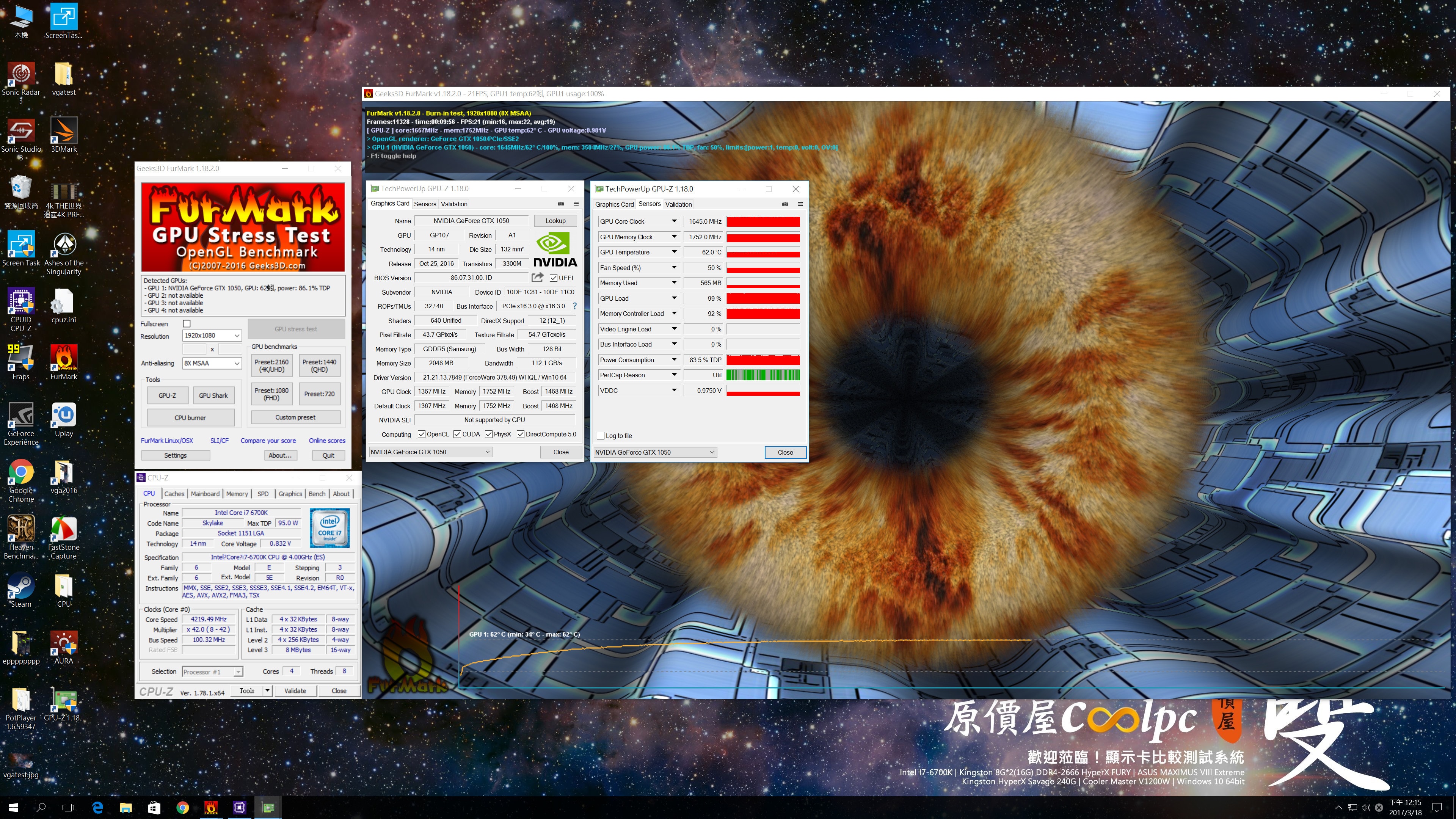Expand the GPU Core Clock sensor dropdown
1456x819 pixels.
coord(674,221)
